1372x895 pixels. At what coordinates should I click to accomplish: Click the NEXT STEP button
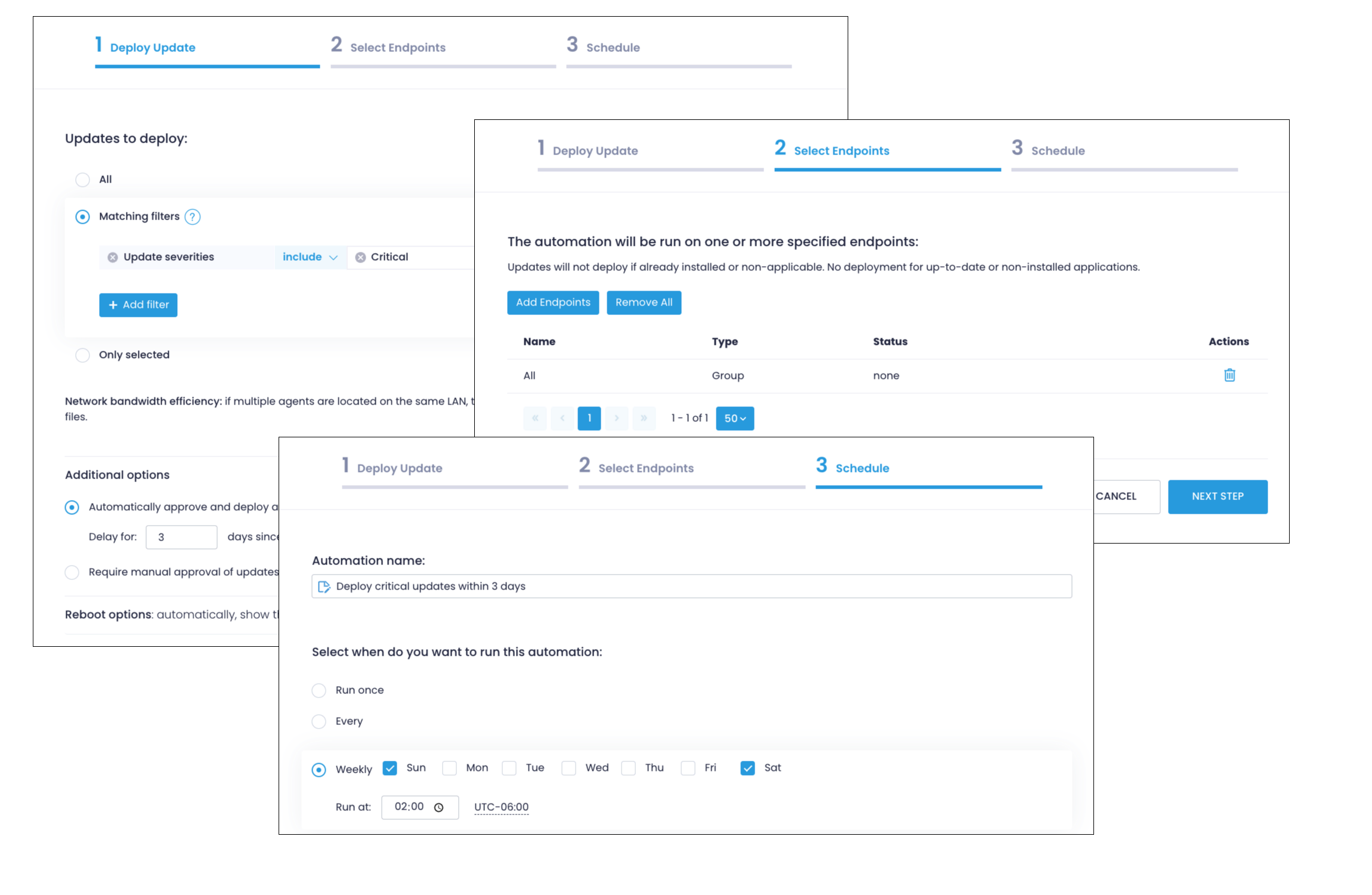click(x=1217, y=496)
